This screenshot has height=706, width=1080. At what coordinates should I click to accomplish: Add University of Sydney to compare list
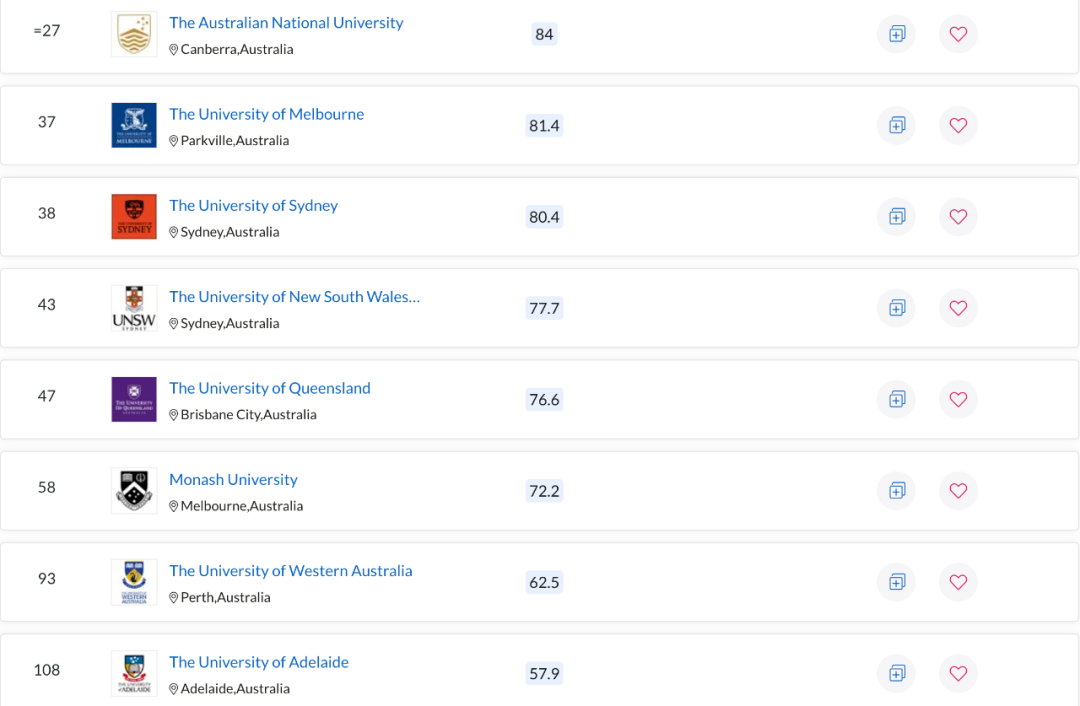[x=896, y=216]
